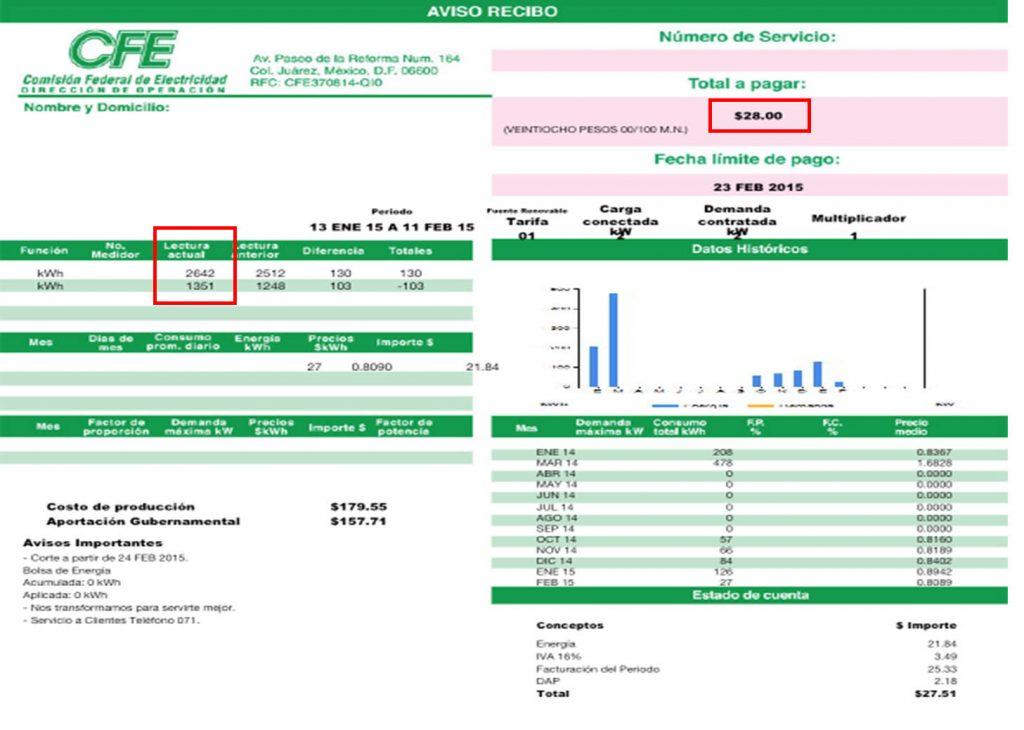This screenshot has width=1024, height=730.
Task: Click the 'Aportación Gubernamental' label
Action: 143,522
